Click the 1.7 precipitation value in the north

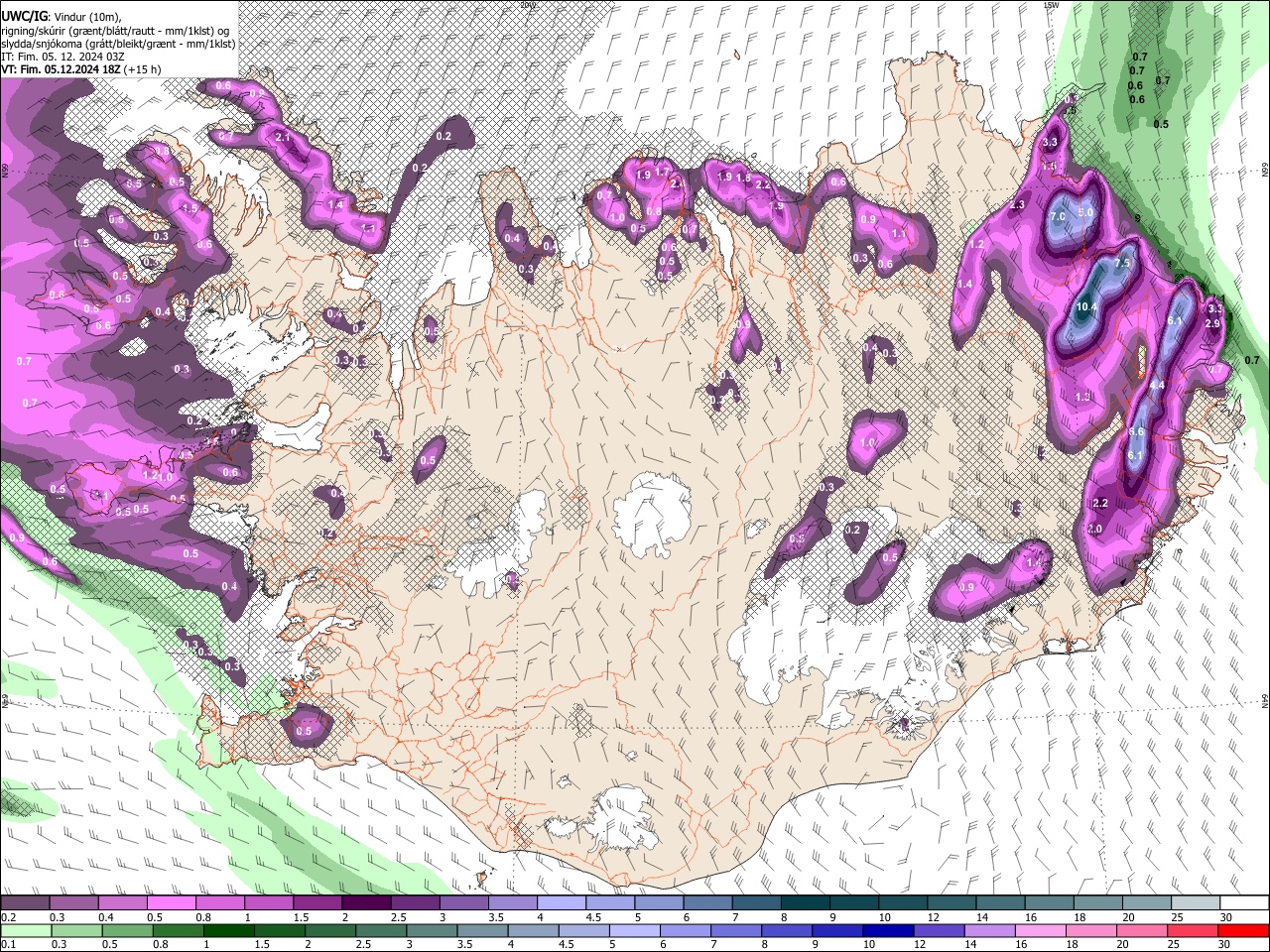[662, 173]
